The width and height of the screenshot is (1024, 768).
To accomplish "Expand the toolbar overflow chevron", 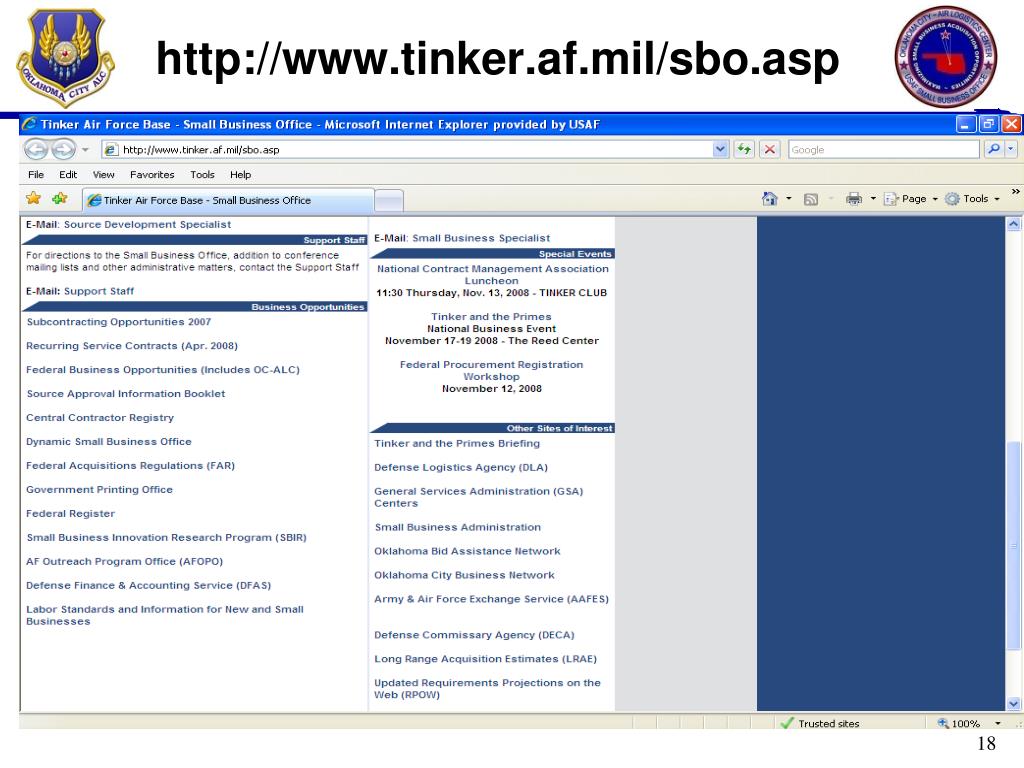I will point(1016,191).
